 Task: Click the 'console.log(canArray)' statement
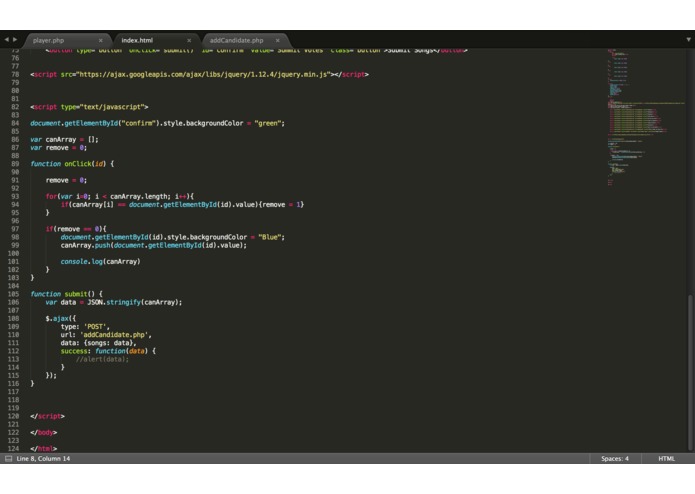(x=100, y=262)
